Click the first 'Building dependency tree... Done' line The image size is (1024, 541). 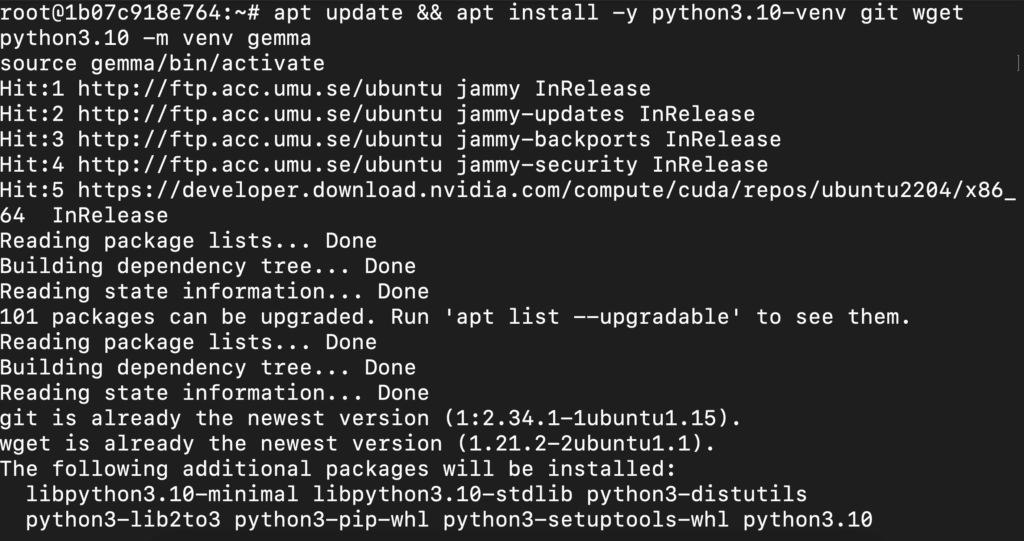pos(208,267)
